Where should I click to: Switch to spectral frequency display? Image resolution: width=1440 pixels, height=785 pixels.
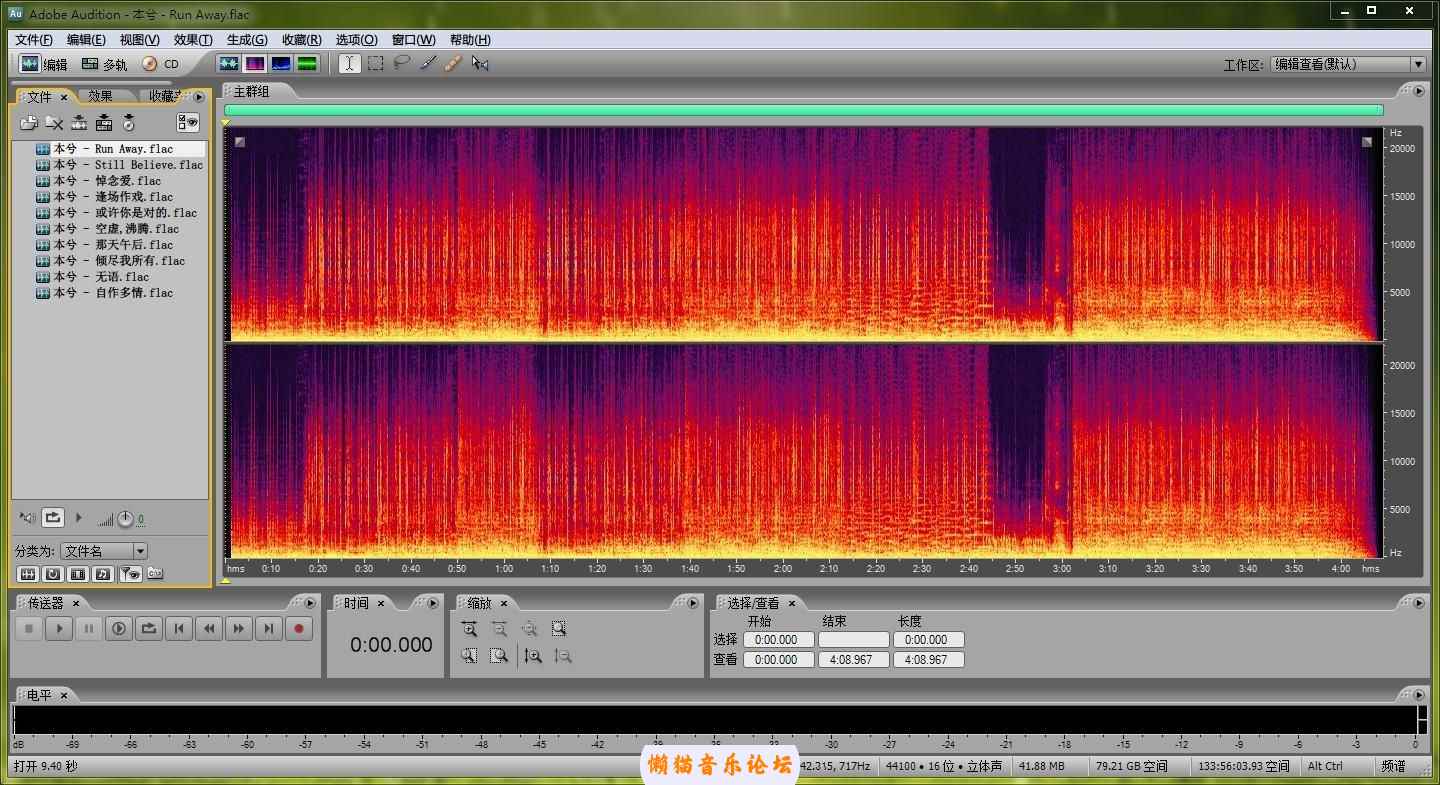[255, 63]
